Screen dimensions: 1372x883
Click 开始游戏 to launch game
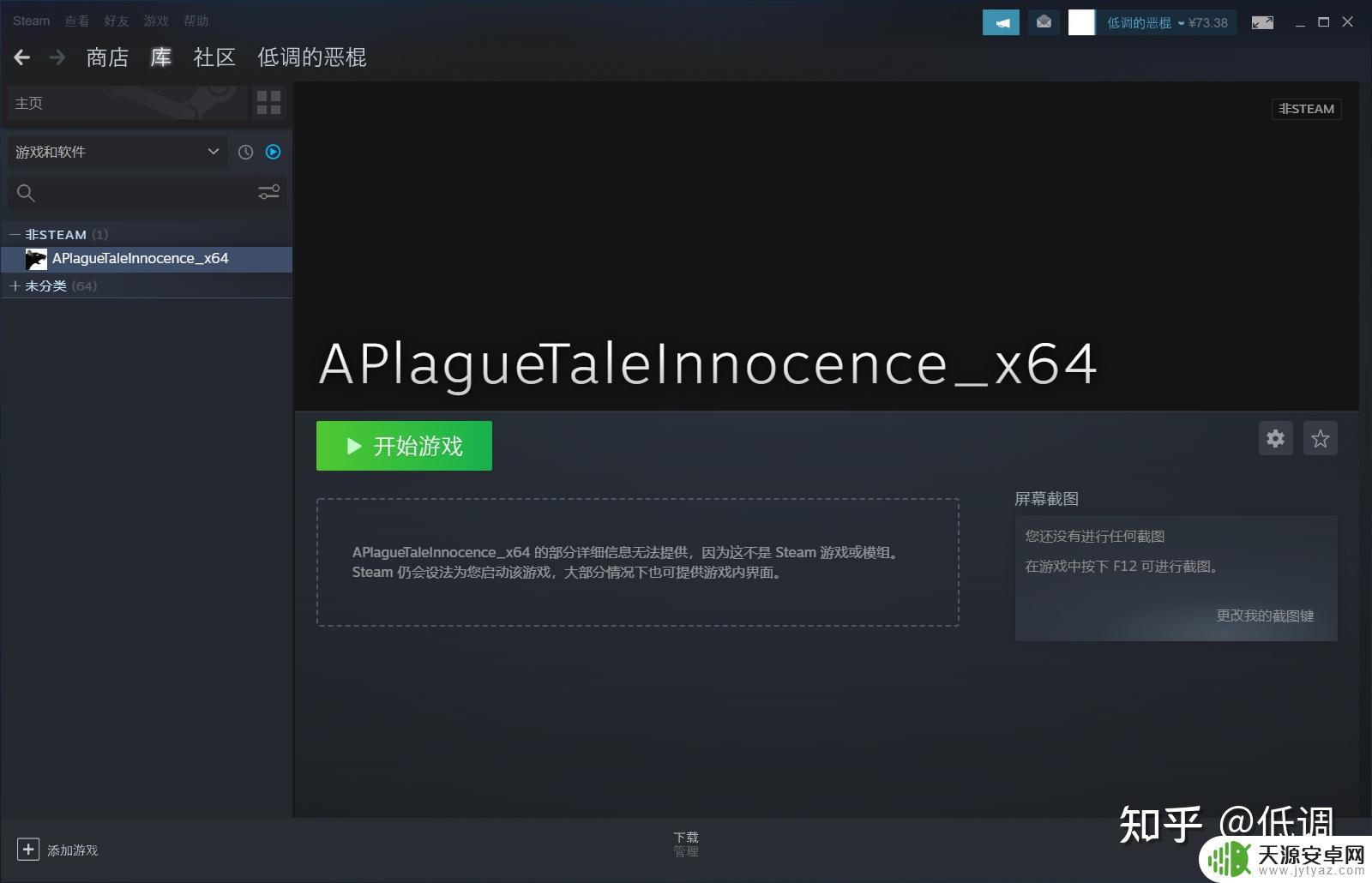click(x=404, y=446)
